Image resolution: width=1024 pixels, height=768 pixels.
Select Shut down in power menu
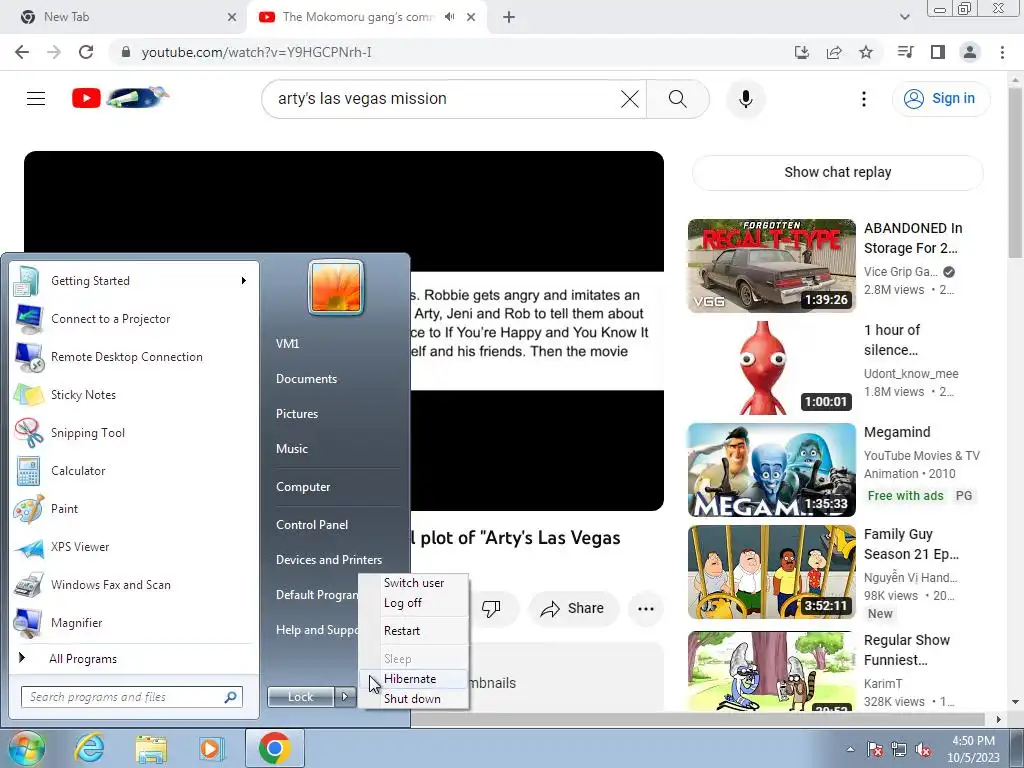tap(414, 699)
